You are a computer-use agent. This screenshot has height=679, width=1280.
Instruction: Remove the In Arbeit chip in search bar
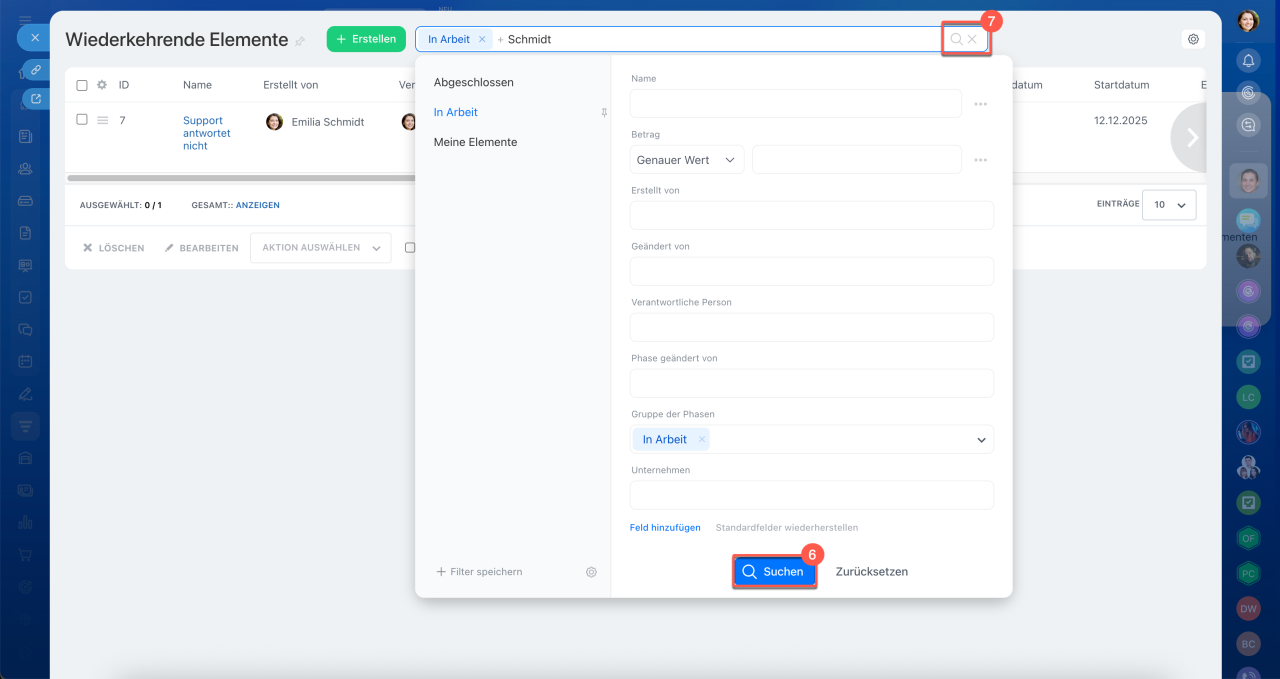tap(482, 39)
